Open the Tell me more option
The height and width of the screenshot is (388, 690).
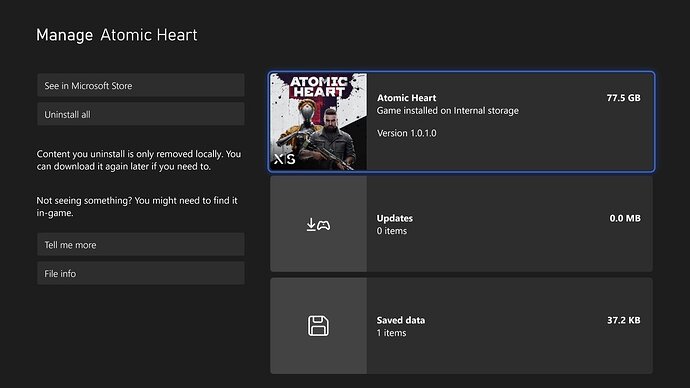tap(141, 245)
